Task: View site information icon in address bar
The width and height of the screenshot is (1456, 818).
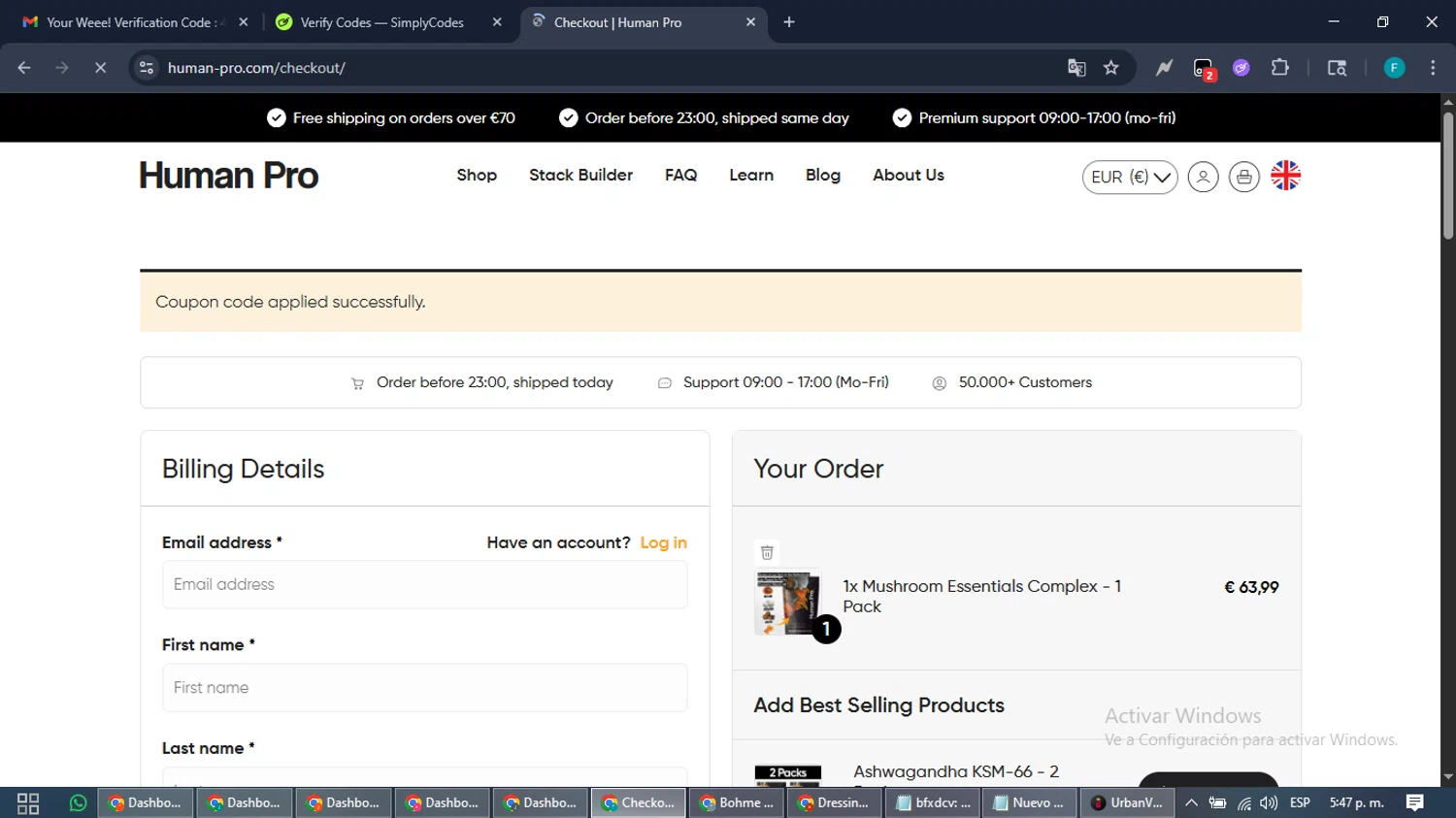Action: 147,68
